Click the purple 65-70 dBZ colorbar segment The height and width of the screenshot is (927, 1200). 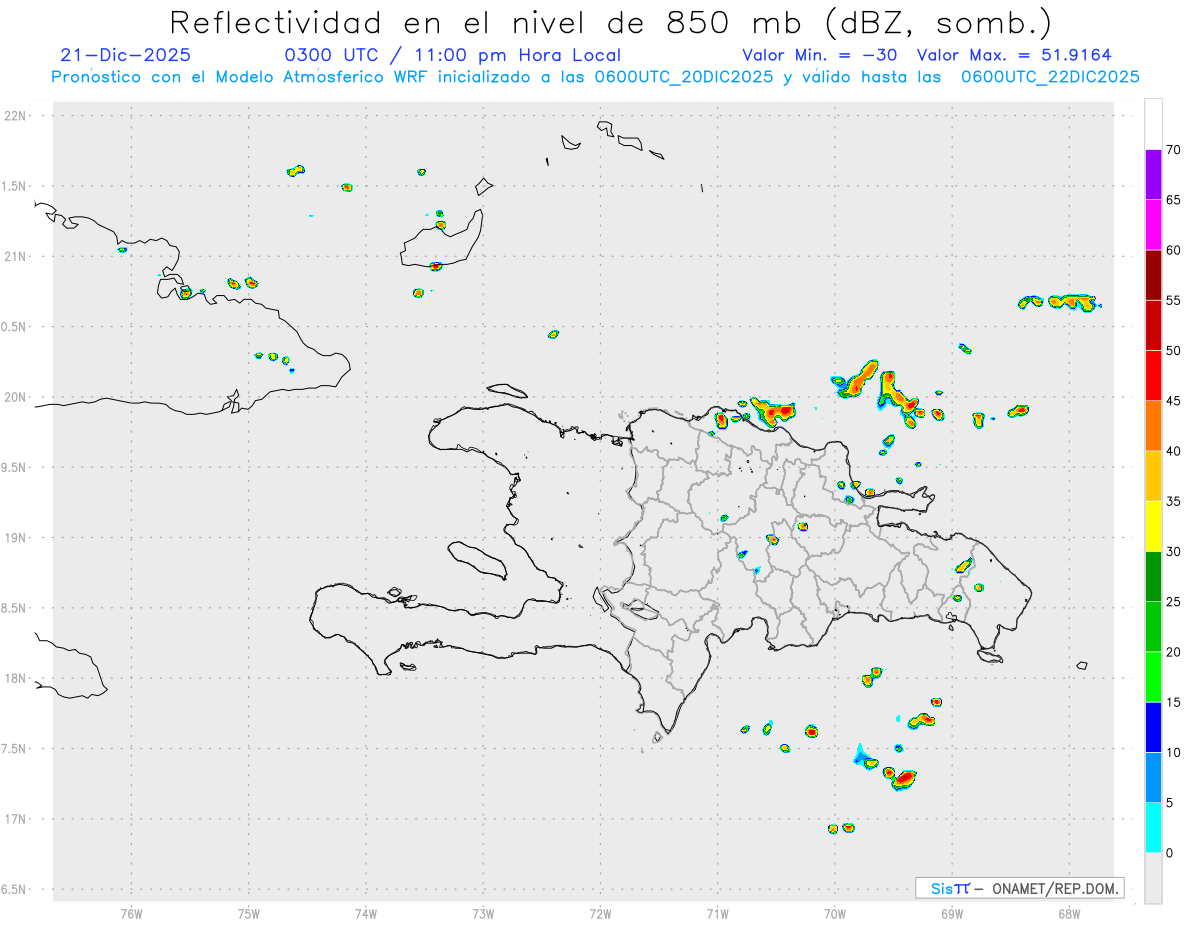pyautogui.click(x=1153, y=174)
